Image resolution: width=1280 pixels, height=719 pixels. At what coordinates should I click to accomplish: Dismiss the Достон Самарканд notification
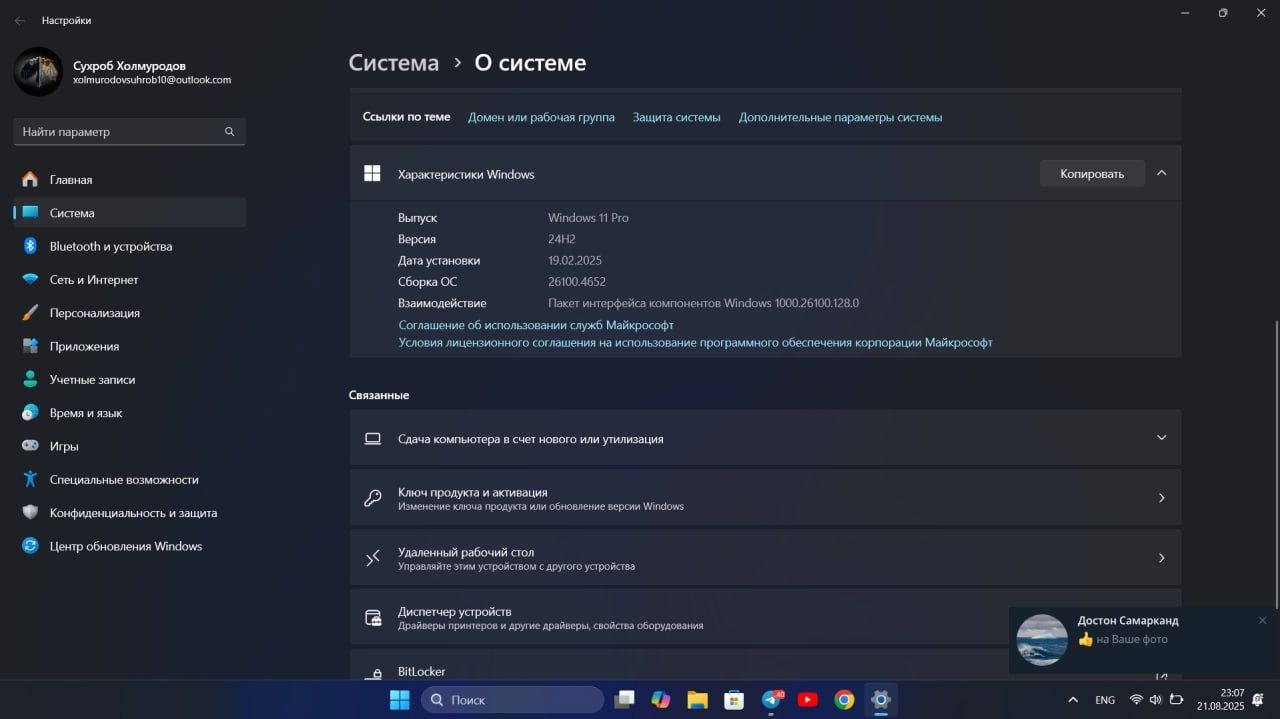click(x=1262, y=620)
